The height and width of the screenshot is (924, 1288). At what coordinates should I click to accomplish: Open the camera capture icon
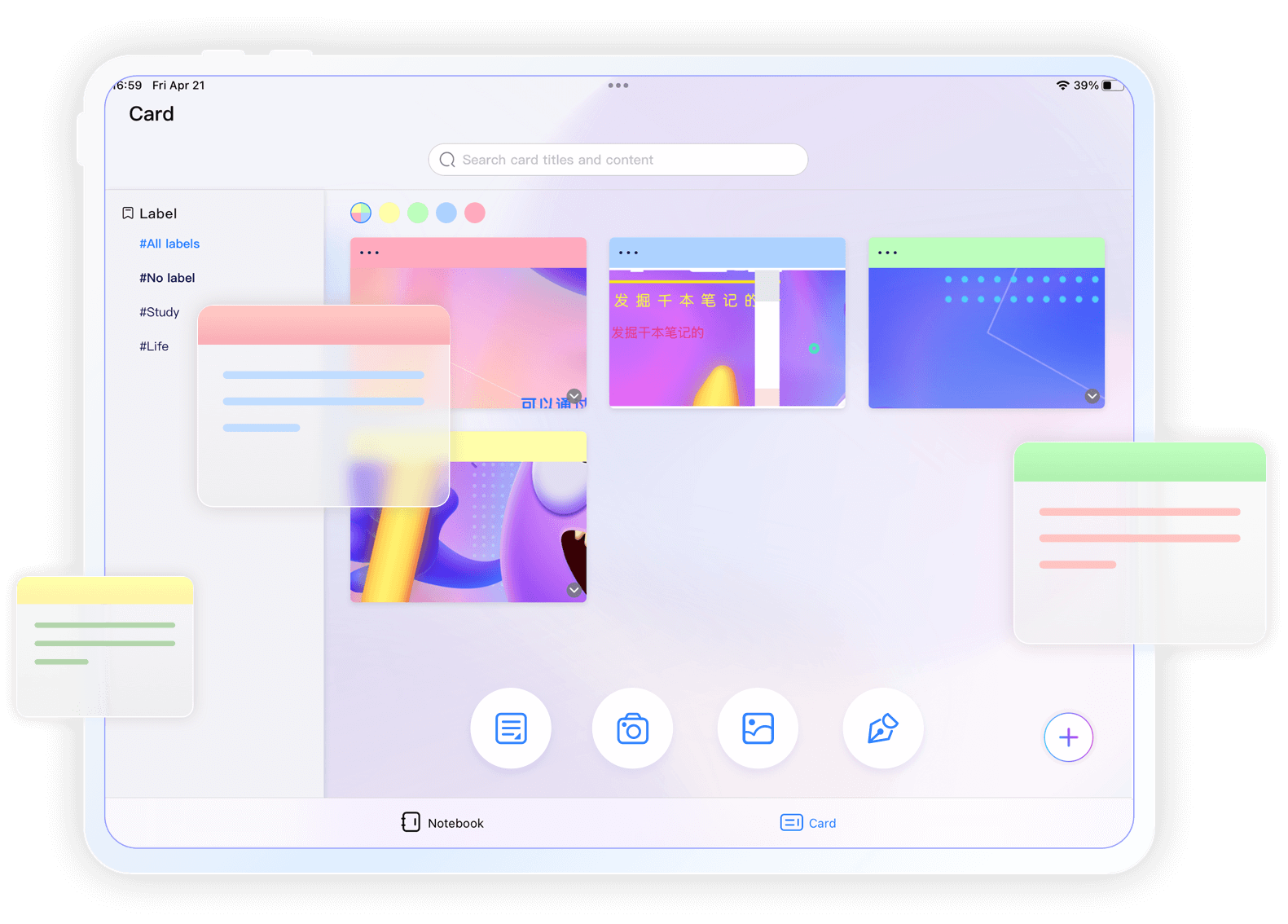pos(632,728)
